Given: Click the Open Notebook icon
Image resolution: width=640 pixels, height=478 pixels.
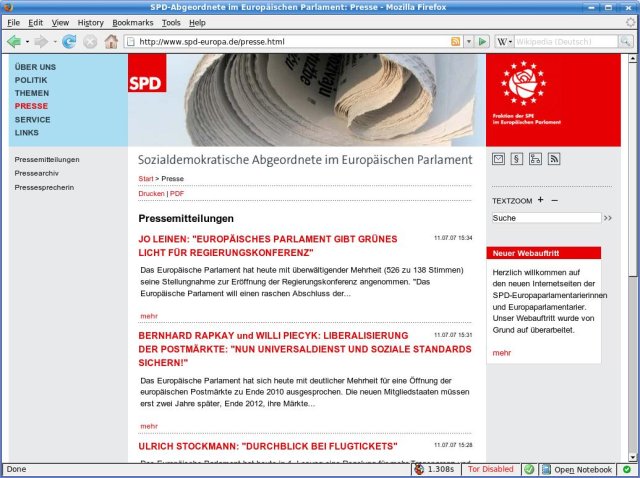Looking at the screenshot, I should [x=546, y=469].
